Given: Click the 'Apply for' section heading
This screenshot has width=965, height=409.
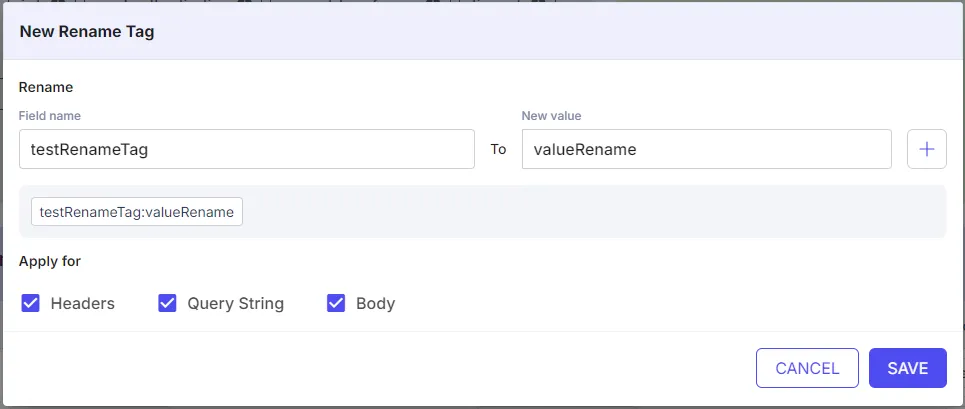Looking at the screenshot, I should [50, 261].
